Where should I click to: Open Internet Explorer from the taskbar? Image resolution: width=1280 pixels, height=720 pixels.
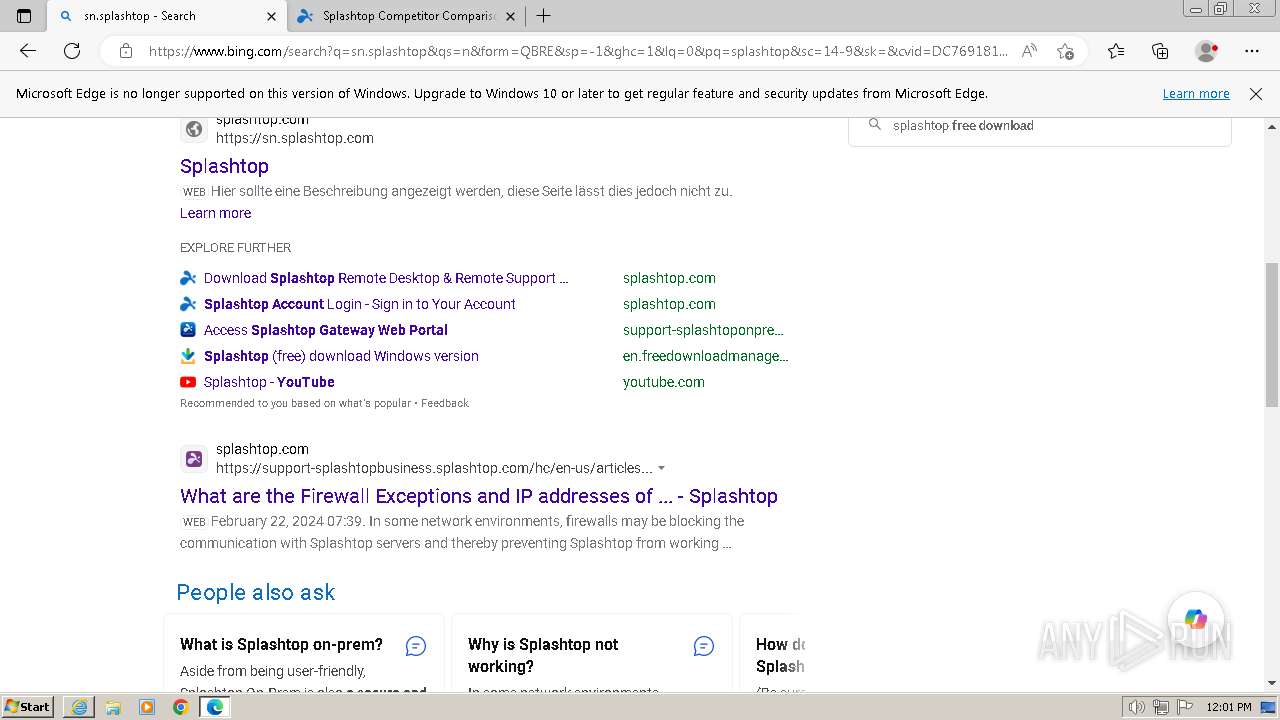[x=79, y=707]
